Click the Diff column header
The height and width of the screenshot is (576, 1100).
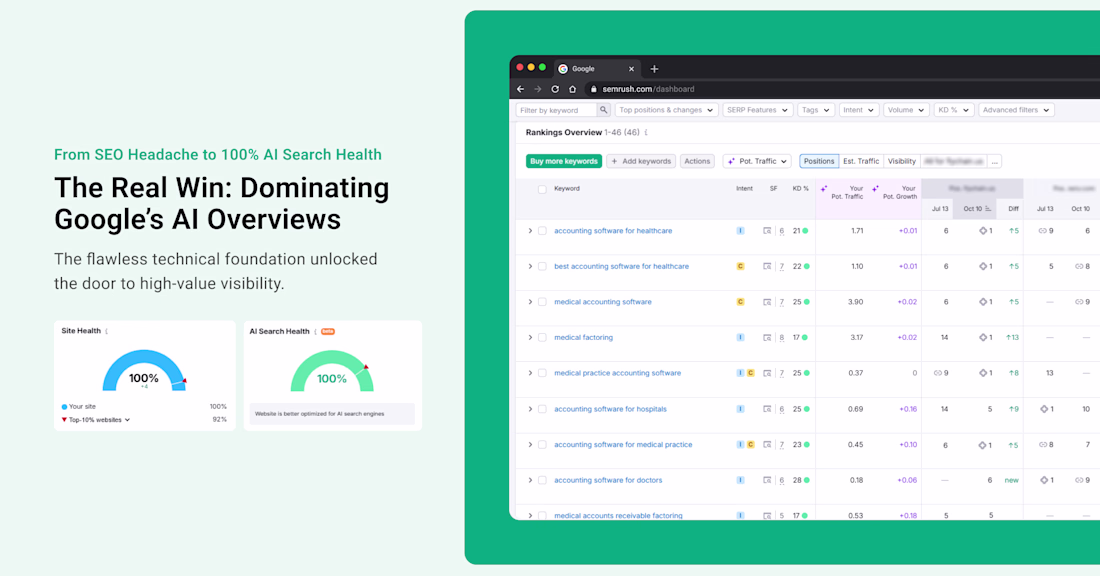click(1013, 208)
